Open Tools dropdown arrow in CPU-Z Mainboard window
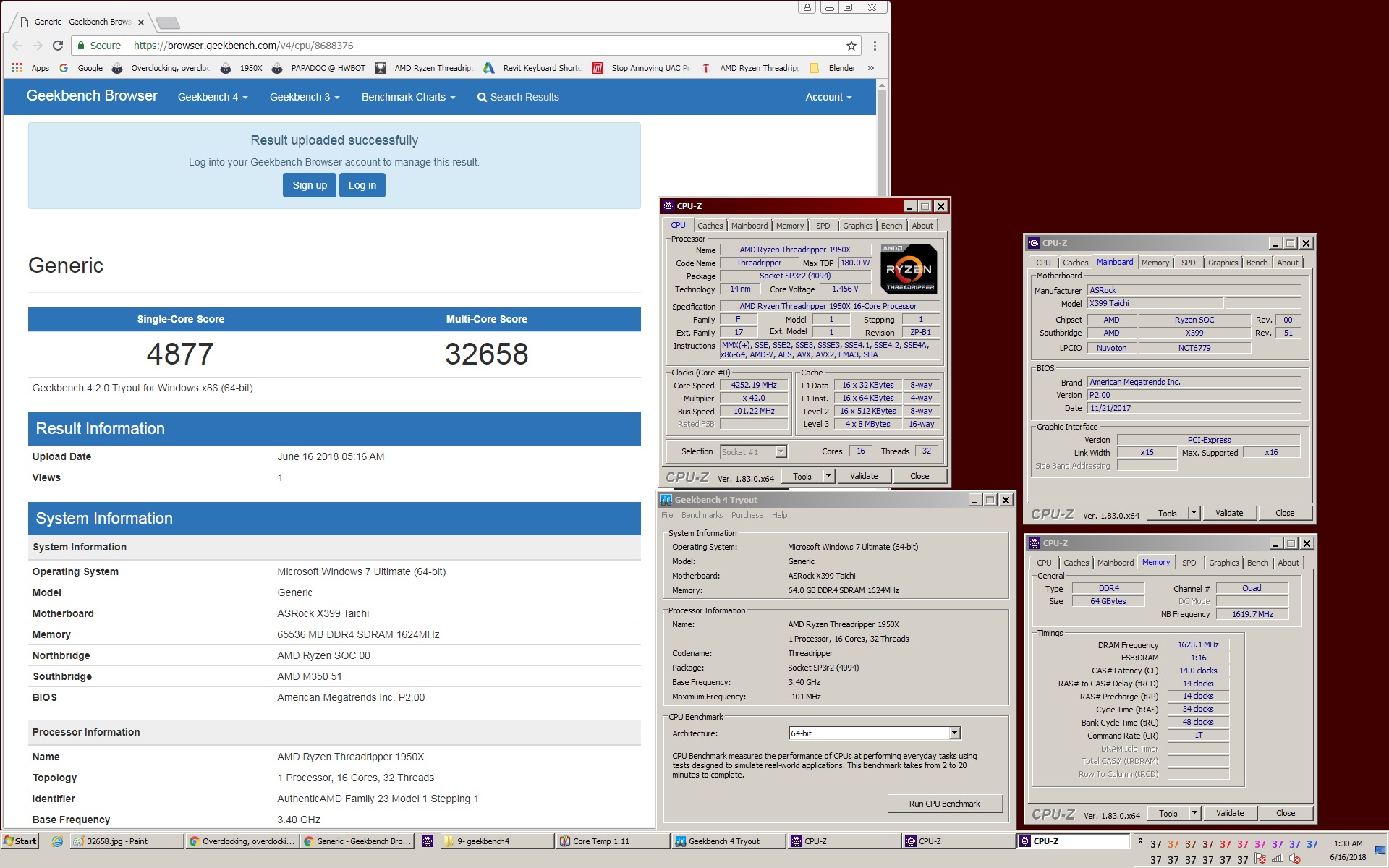 pos(1194,513)
